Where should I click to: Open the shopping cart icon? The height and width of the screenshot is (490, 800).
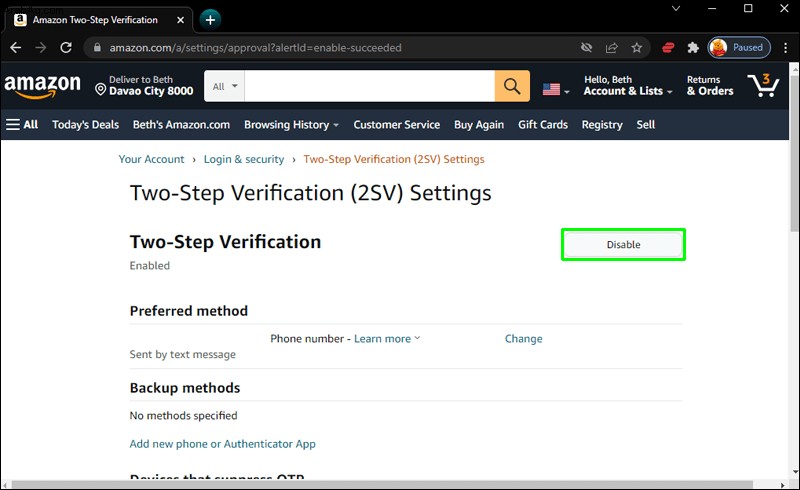(x=763, y=85)
